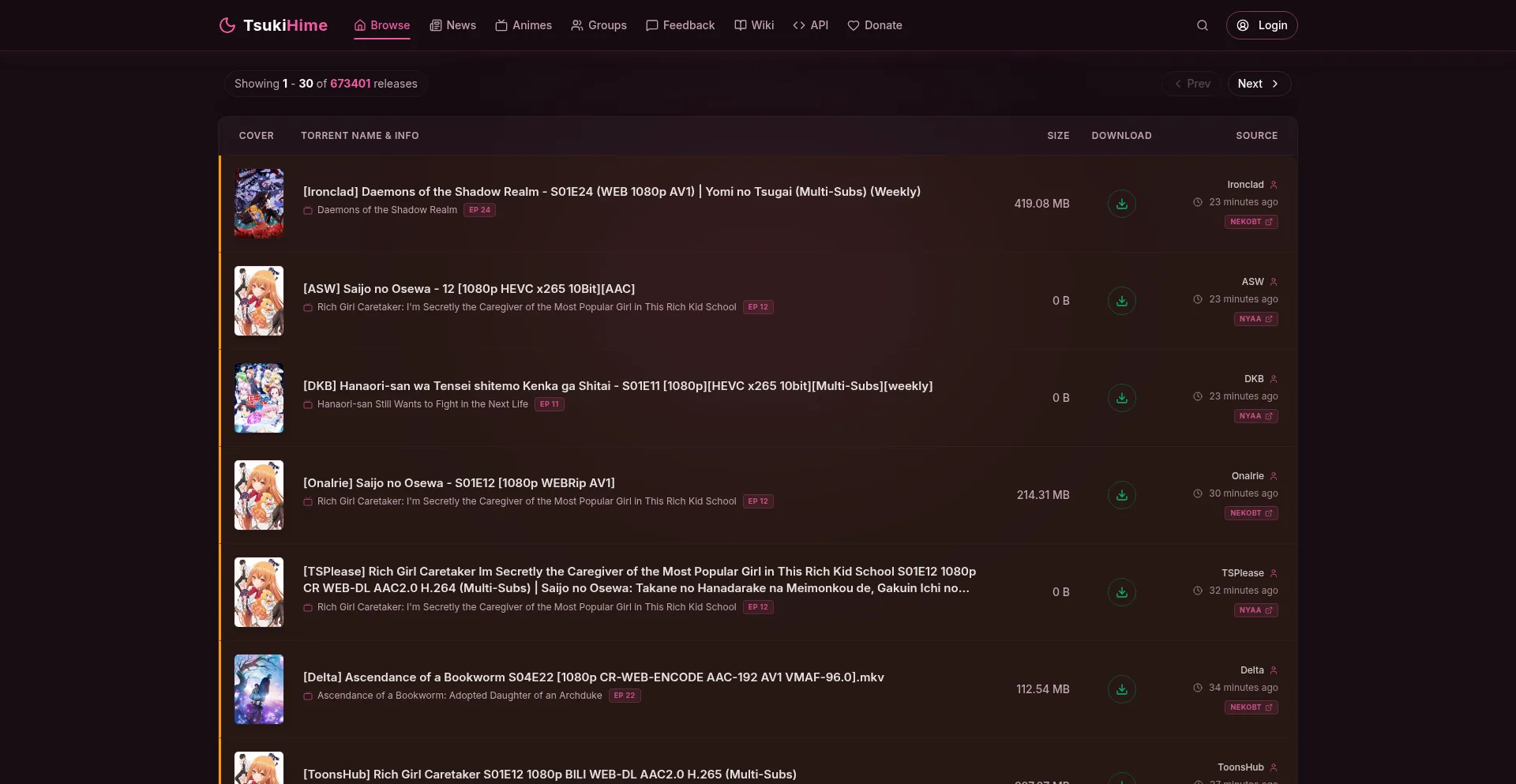
Task: Click the Daemons of the Shadow Realm cover thumbnail
Action: (259, 204)
